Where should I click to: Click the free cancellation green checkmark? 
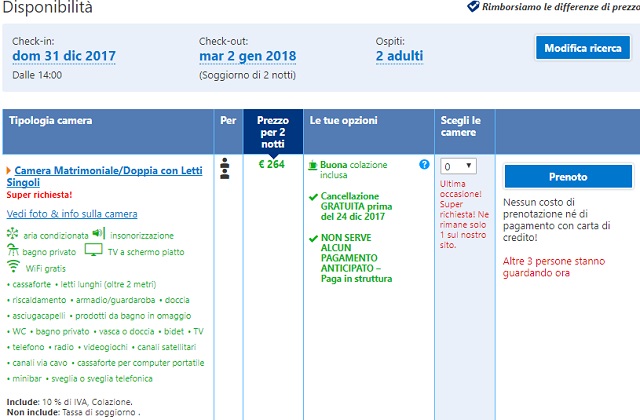313,197
